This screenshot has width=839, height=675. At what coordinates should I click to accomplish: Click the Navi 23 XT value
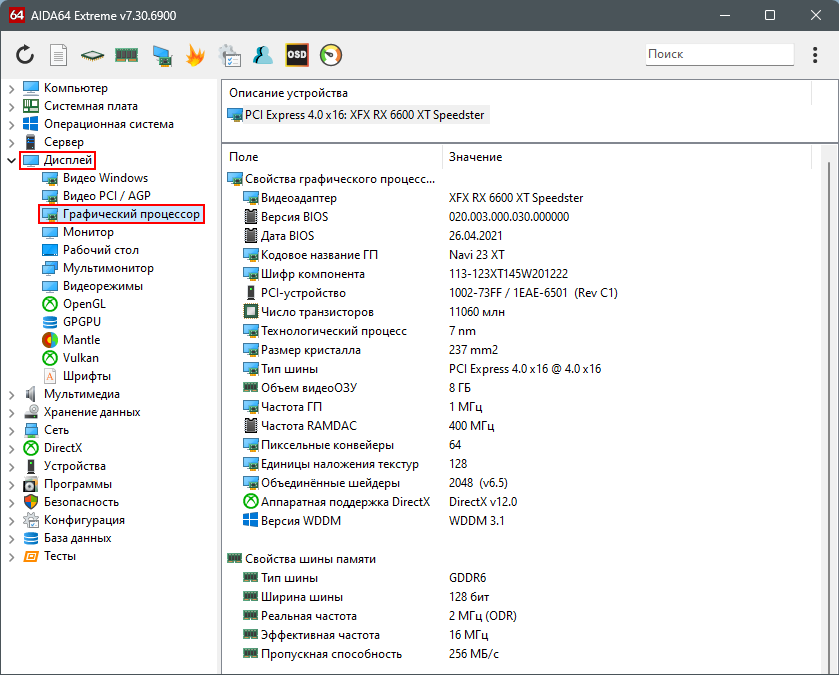[476, 255]
